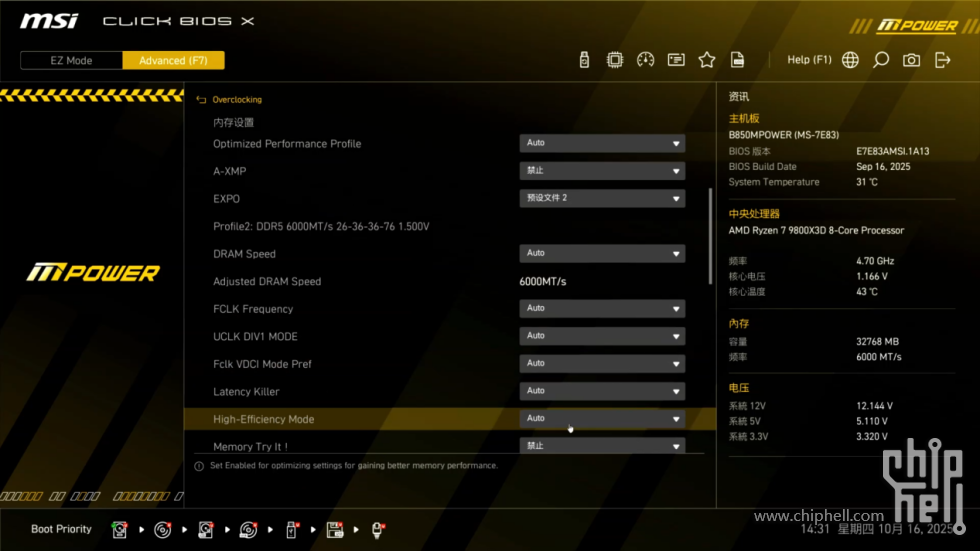The image size is (980, 551).
Task: Select the floppy disk boot device icon
Action: click(335, 530)
